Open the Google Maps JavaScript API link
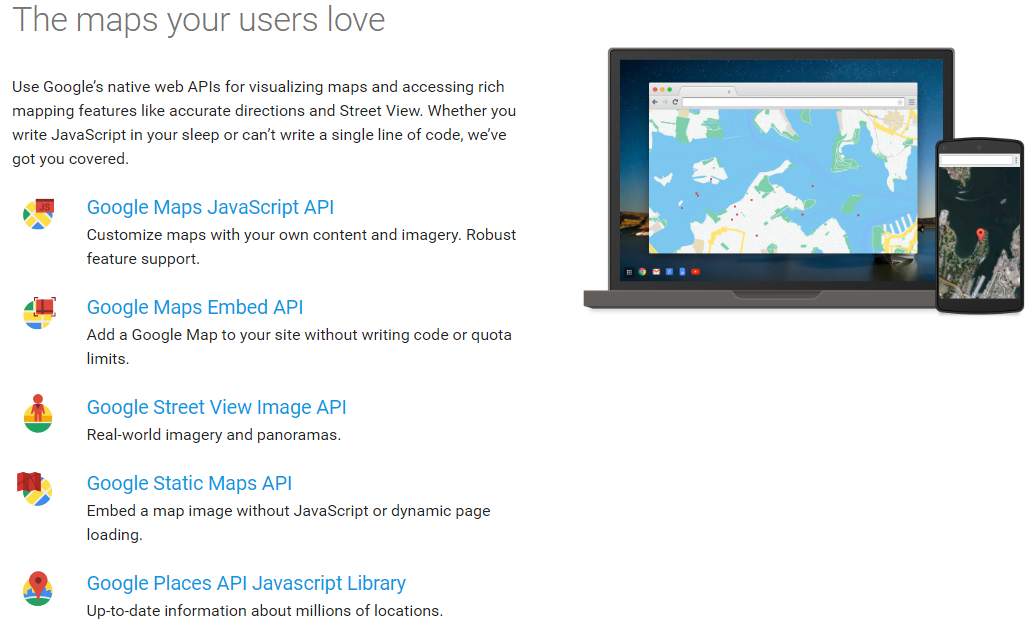The image size is (1035, 633). pos(210,207)
